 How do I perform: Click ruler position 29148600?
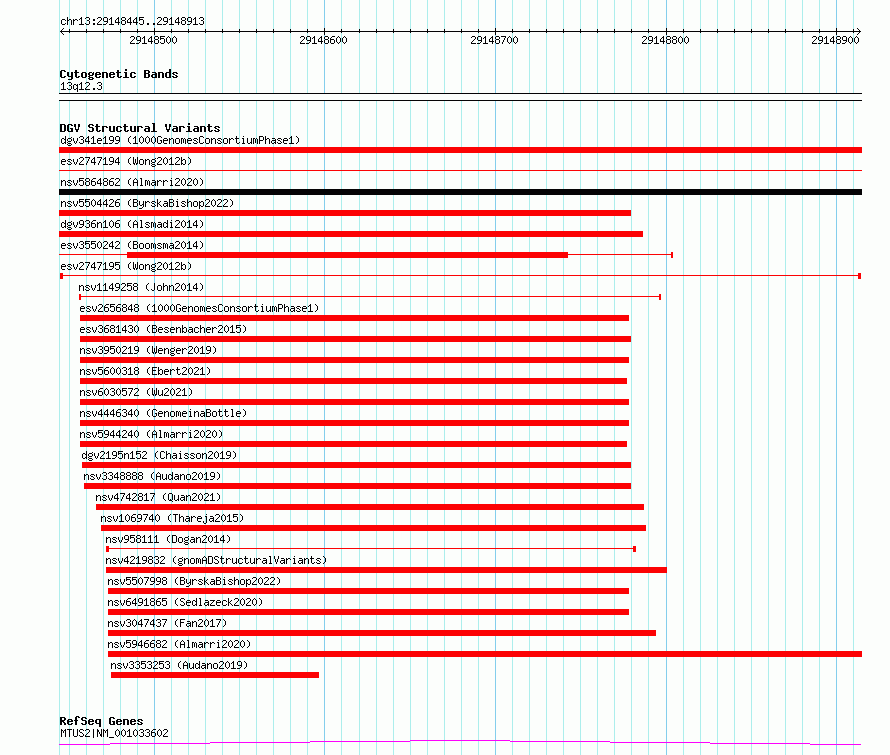click(324, 40)
